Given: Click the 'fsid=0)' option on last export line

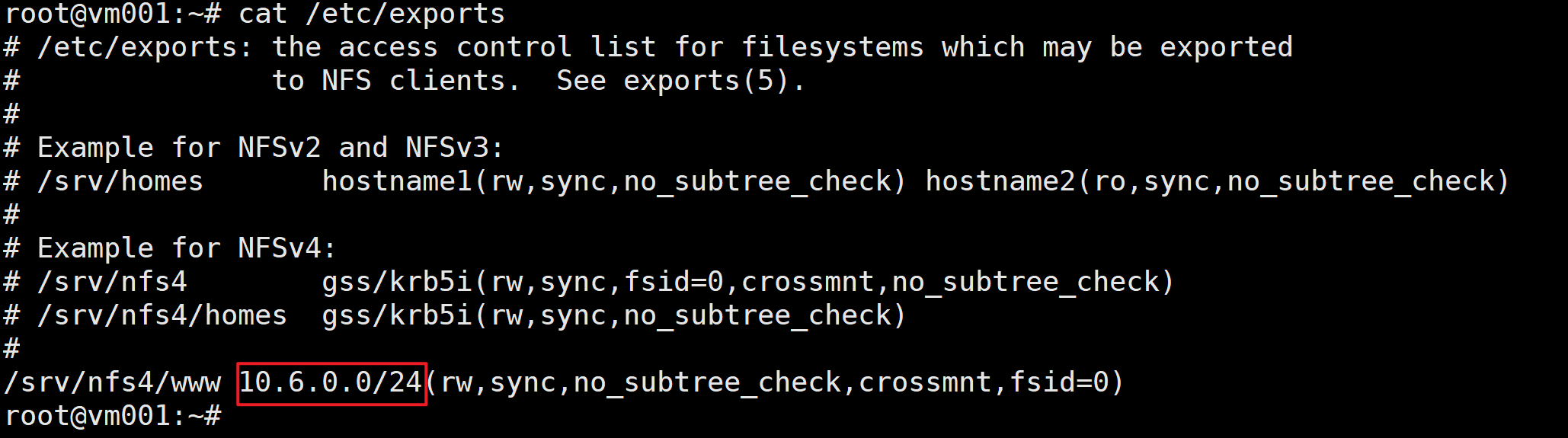Looking at the screenshot, I should pyautogui.click(x=1067, y=383).
